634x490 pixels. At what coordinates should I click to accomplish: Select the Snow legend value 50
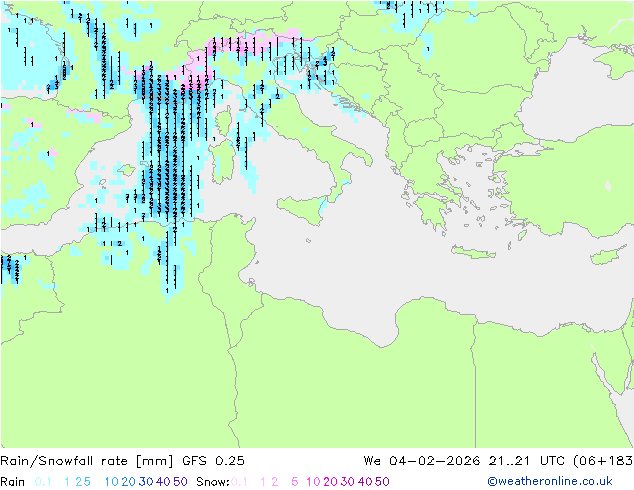383,482
